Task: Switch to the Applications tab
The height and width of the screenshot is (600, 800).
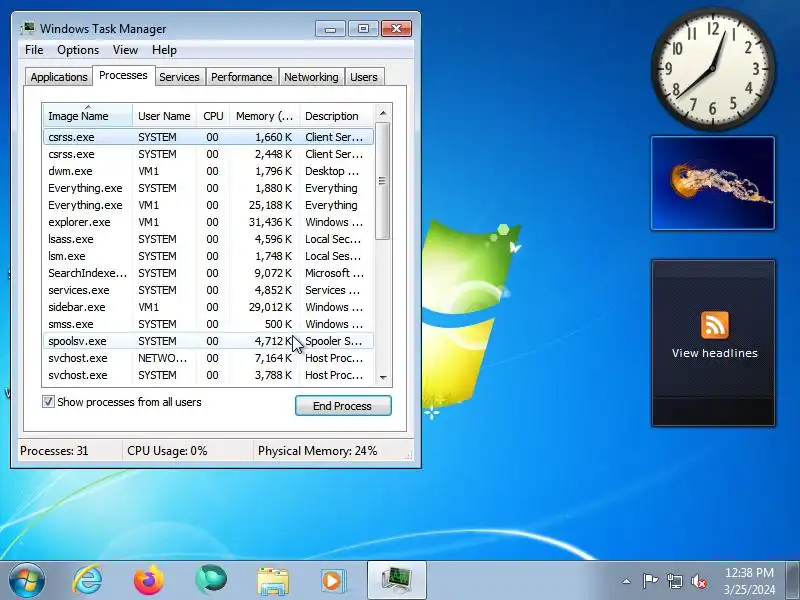Action: [x=59, y=77]
